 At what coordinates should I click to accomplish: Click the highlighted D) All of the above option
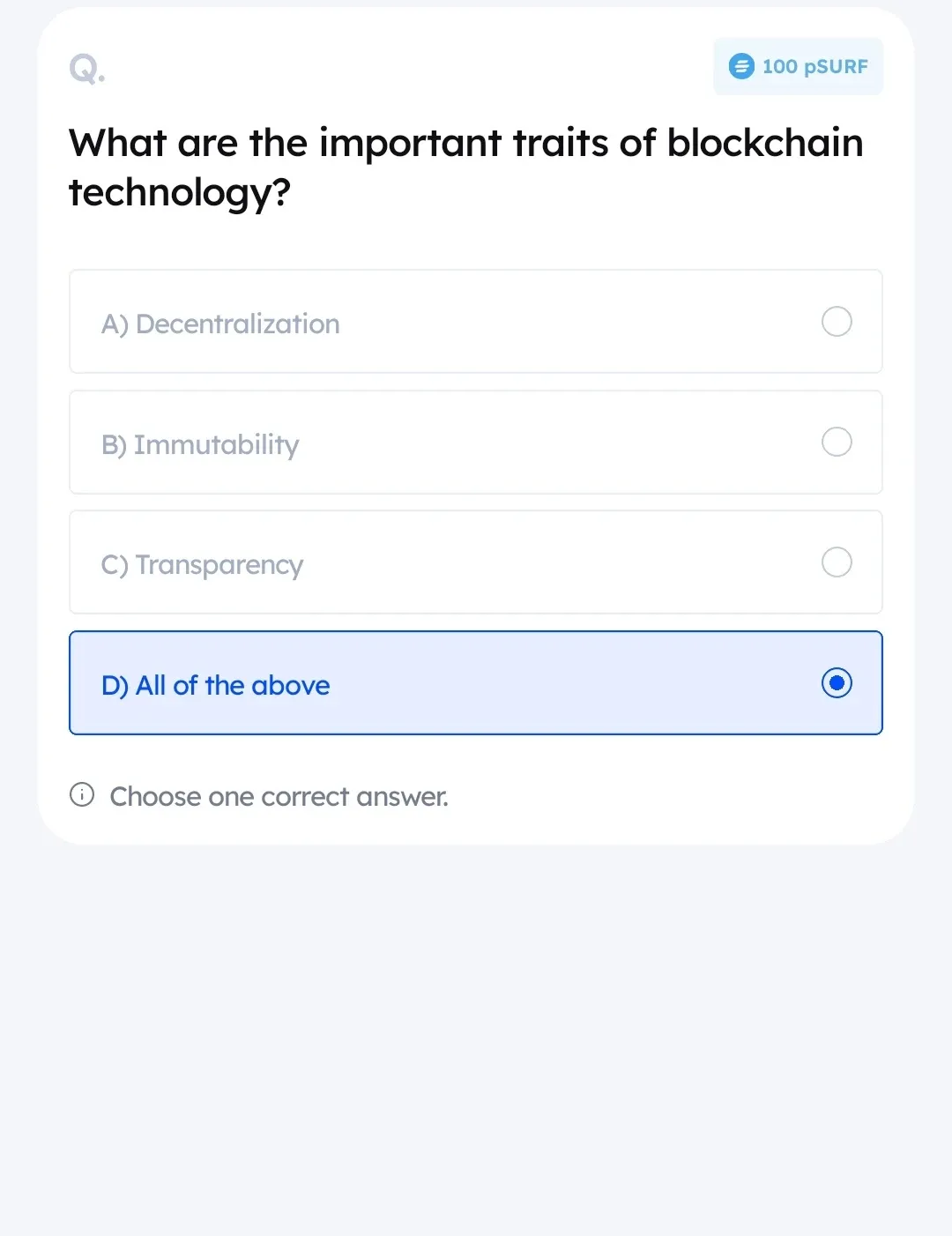point(476,682)
